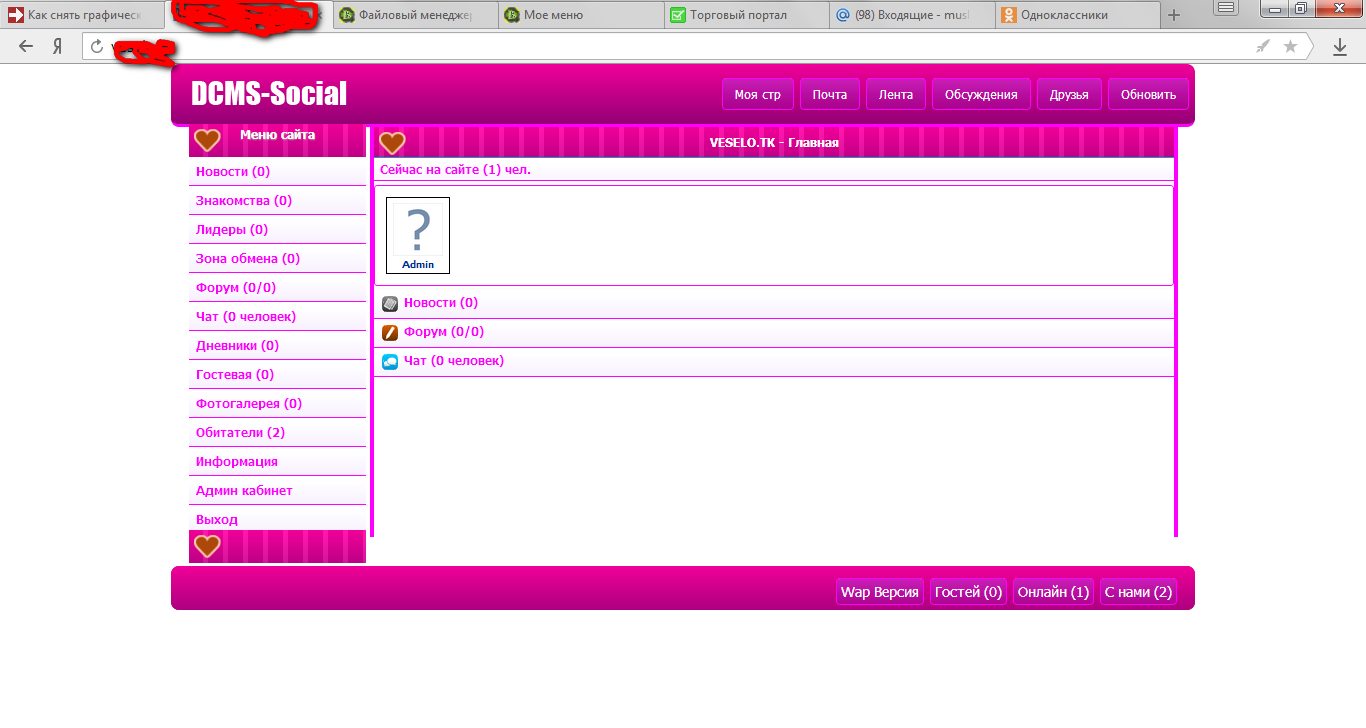Open 'Обитатели (2)' in the left menu
This screenshot has height=728, width=1366.
coord(278,433)
